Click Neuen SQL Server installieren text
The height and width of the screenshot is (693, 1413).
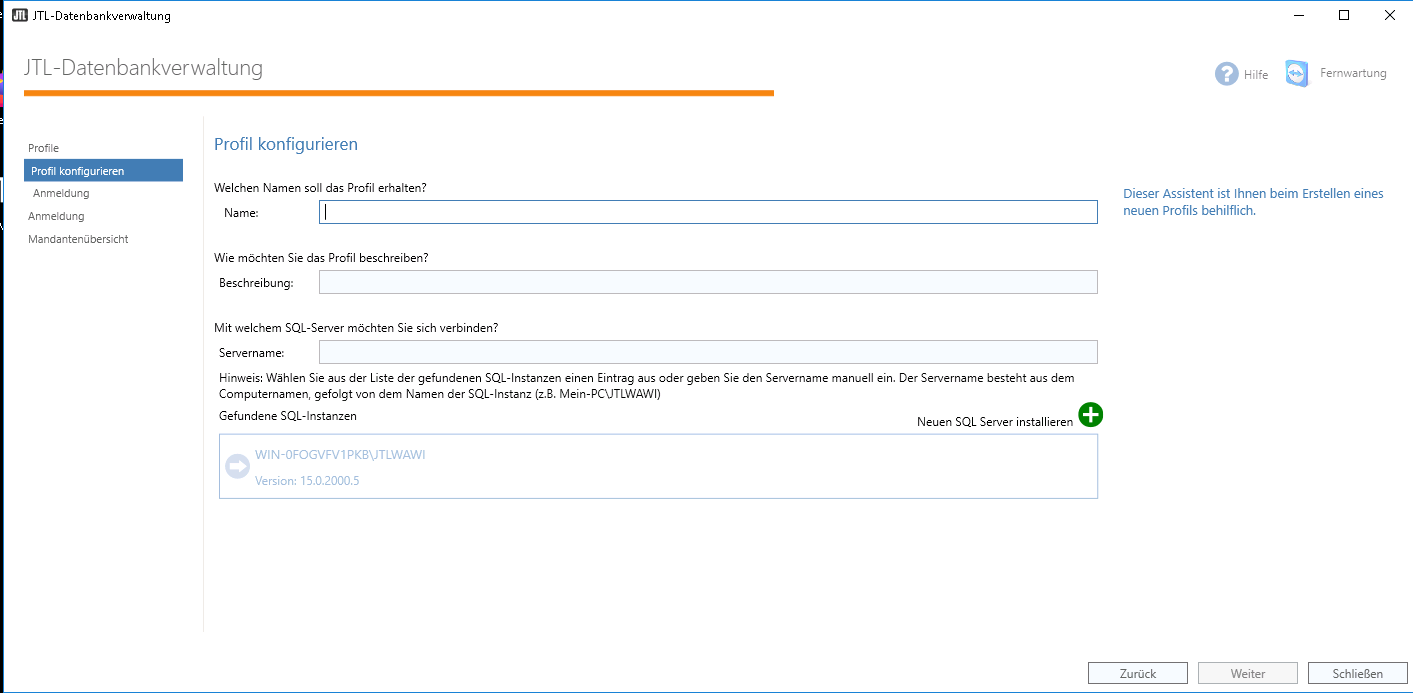point(995,422)
